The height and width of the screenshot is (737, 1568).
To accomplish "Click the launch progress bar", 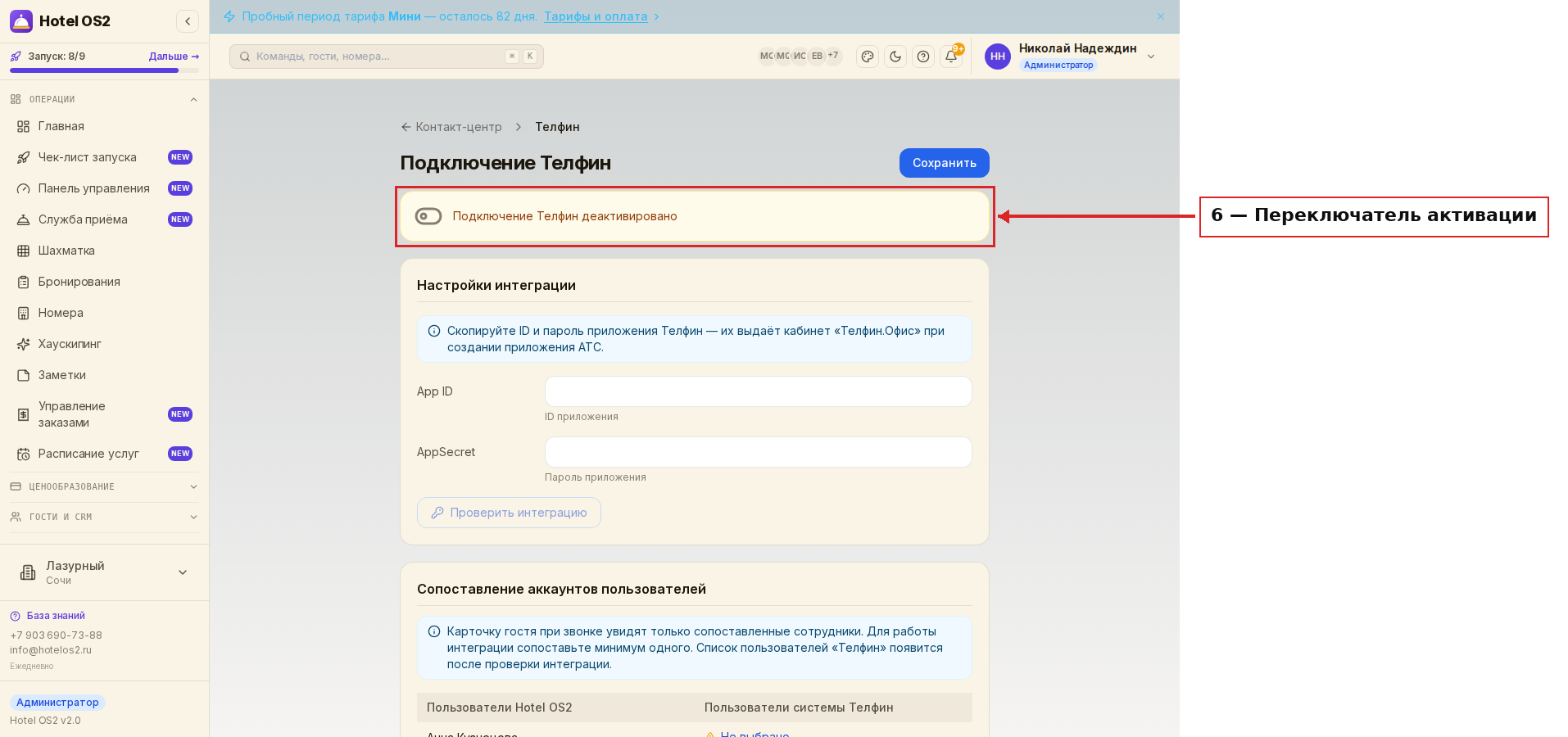I will [x=104, y=70].
